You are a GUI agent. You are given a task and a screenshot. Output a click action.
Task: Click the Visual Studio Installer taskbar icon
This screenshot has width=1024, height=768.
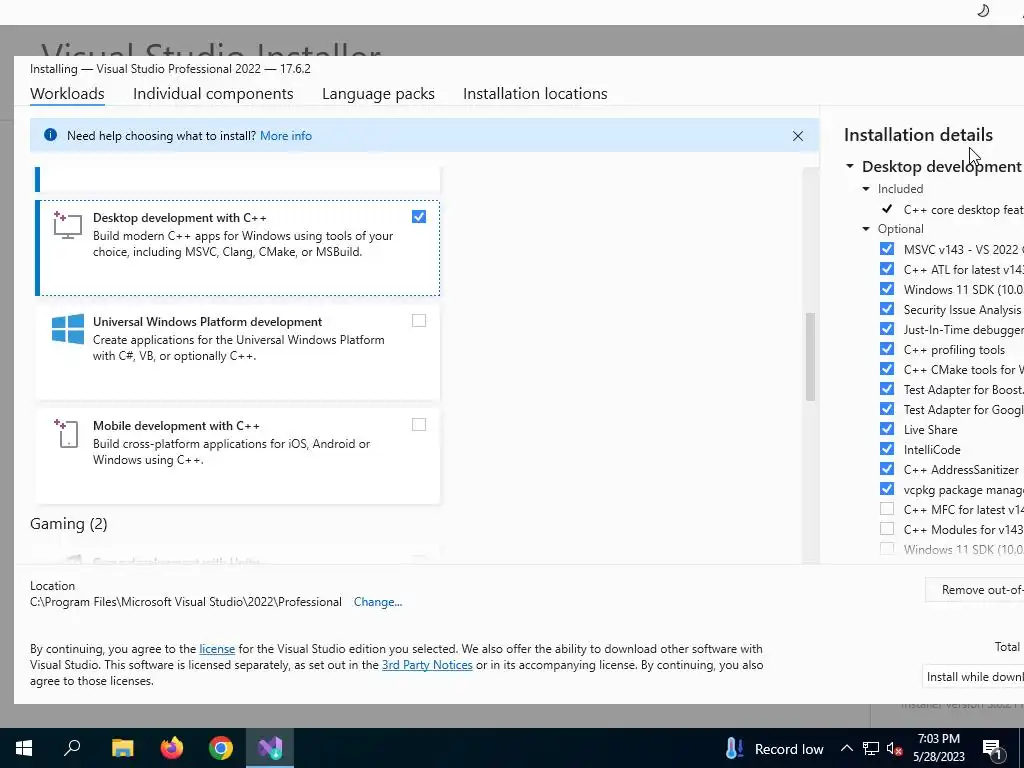[270, 748]
